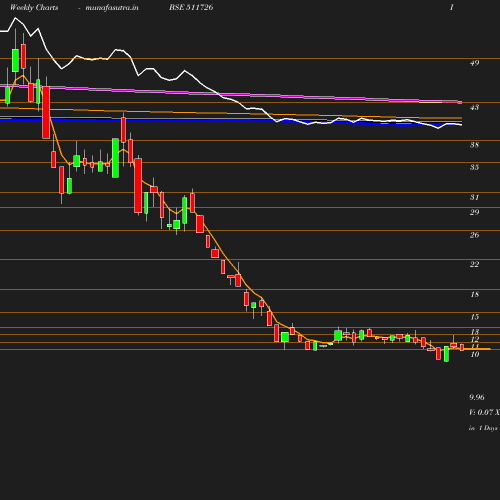
Task: Click the tall red candle below 43 level
Action: point(46,112)
